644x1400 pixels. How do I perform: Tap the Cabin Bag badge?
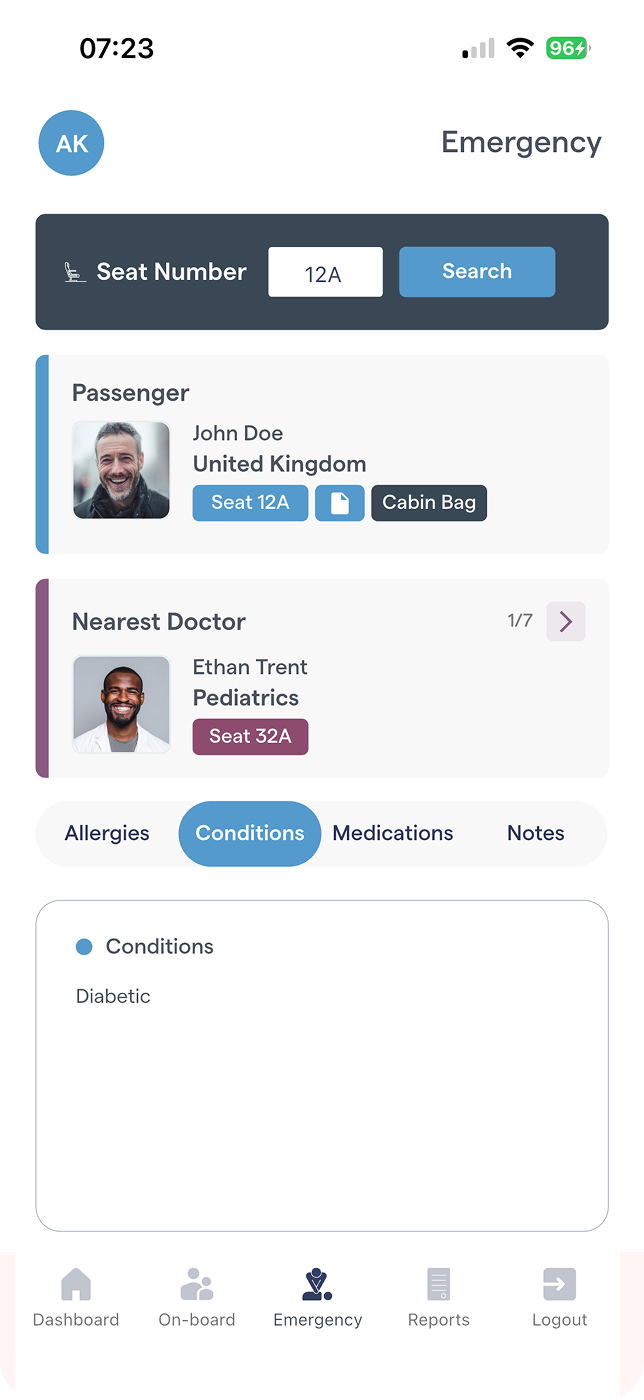click(x=429, y=503)
